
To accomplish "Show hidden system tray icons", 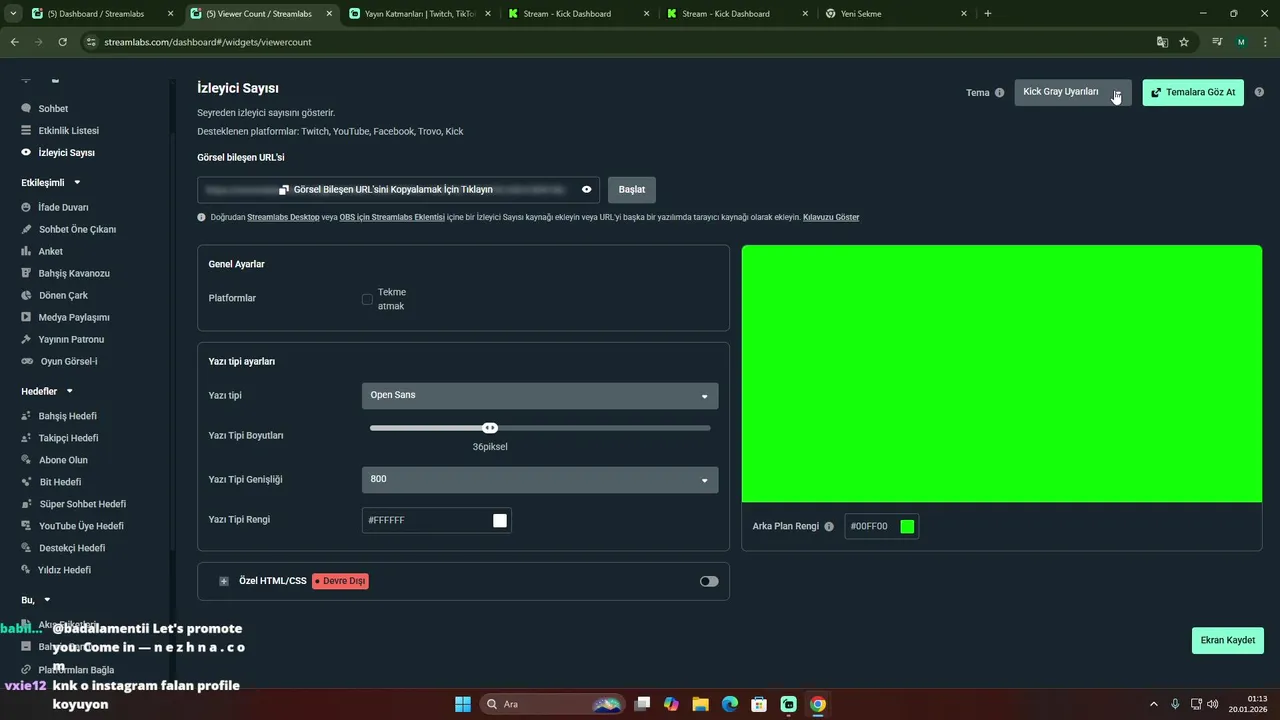I will coord(1153,704).
